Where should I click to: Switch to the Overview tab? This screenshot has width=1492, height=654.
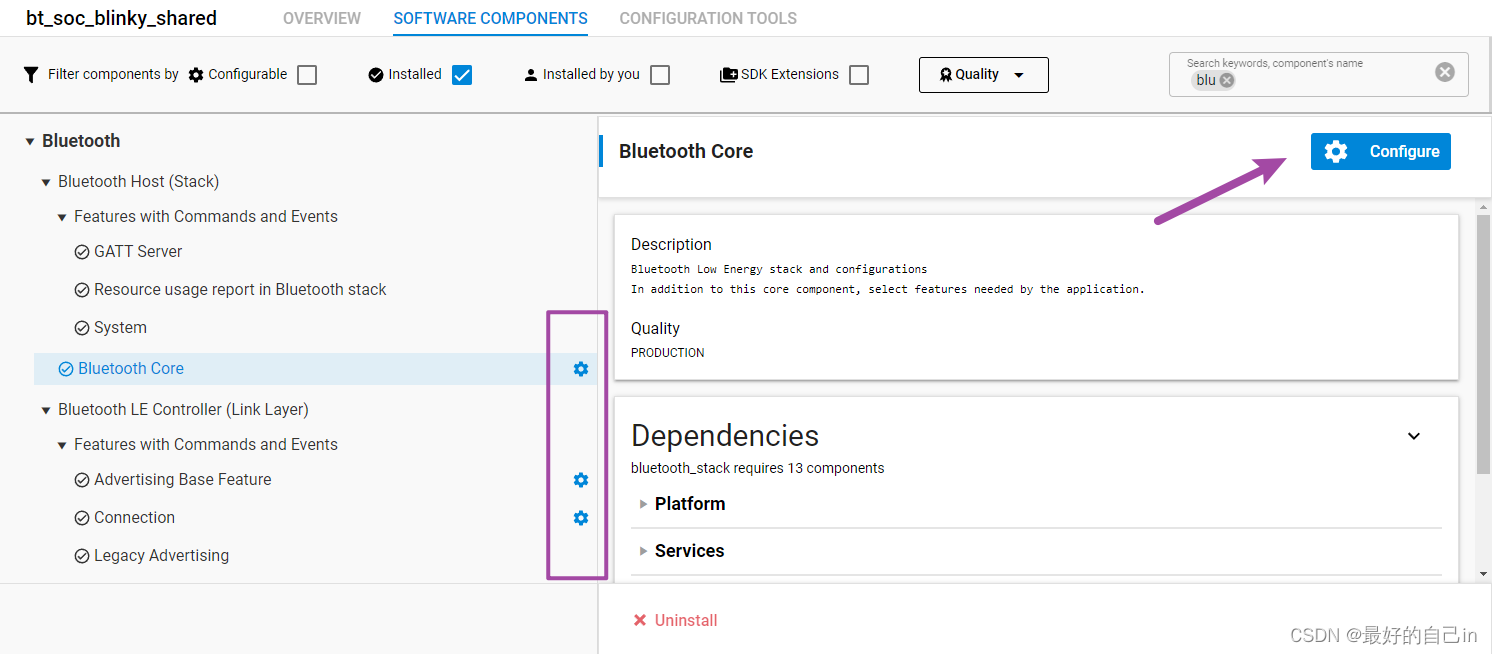pyautogui.click(x=322, y=18)
